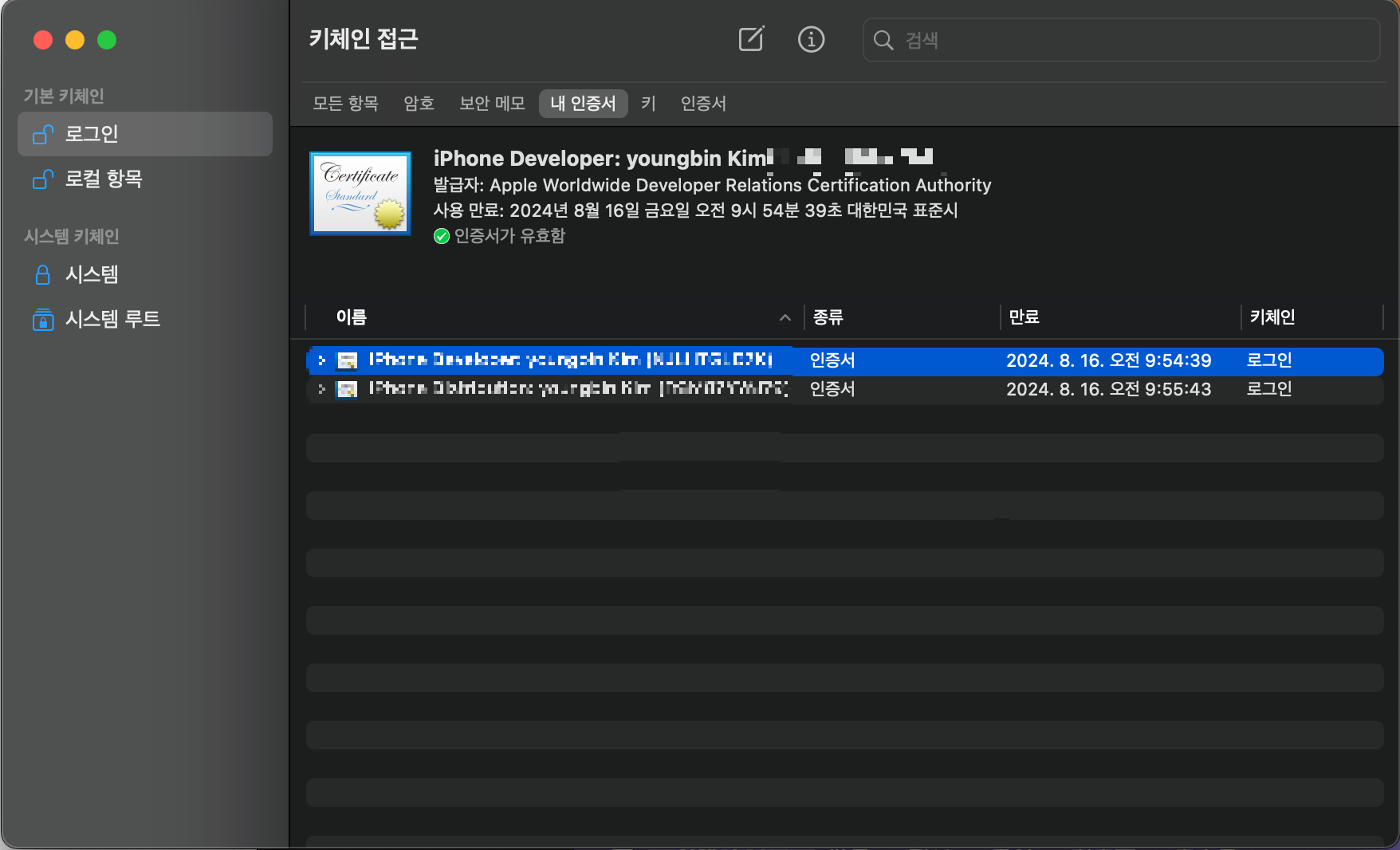Sort by the 종류 column header

[x=828, y=317]
